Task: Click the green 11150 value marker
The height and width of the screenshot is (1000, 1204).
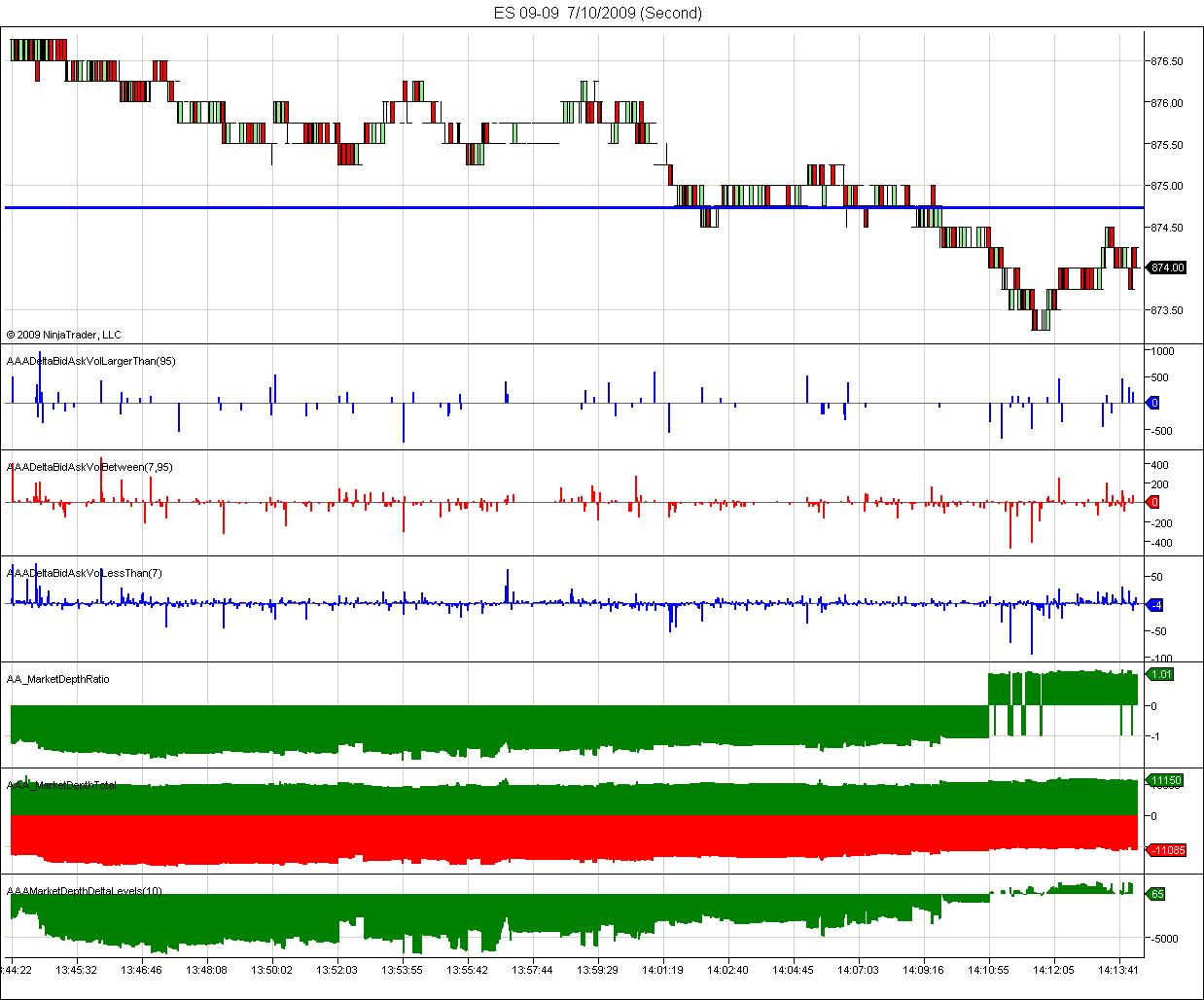Action: (1165, 780)
